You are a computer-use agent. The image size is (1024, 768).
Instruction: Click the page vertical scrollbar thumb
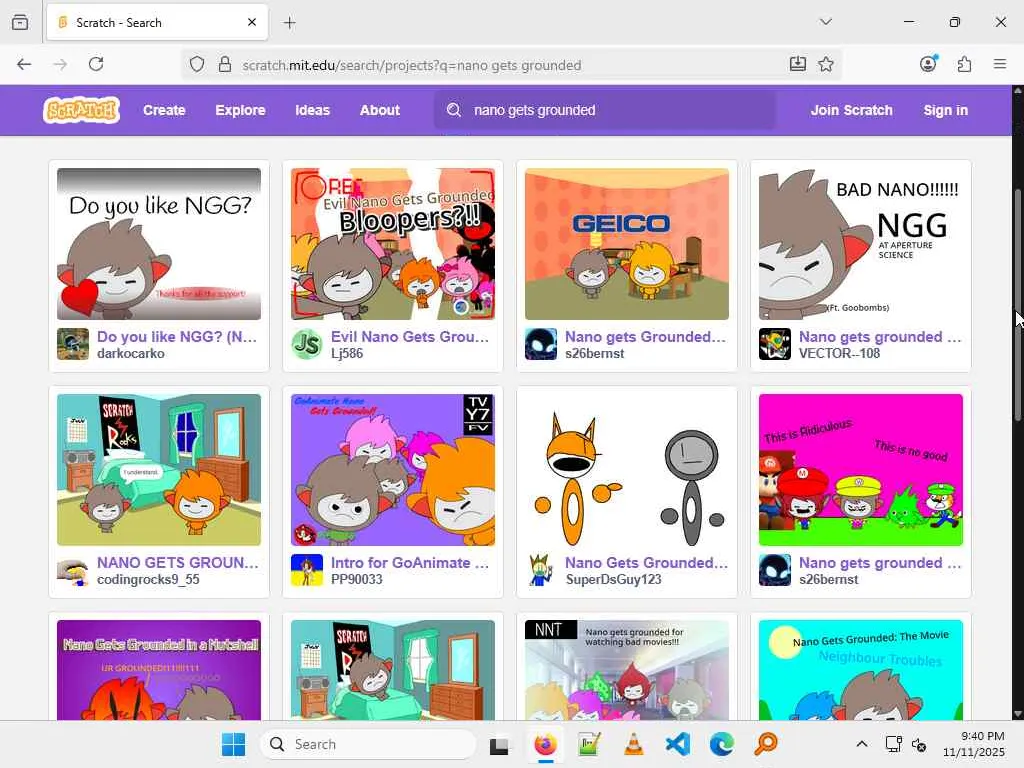[x=1017, y=307]
